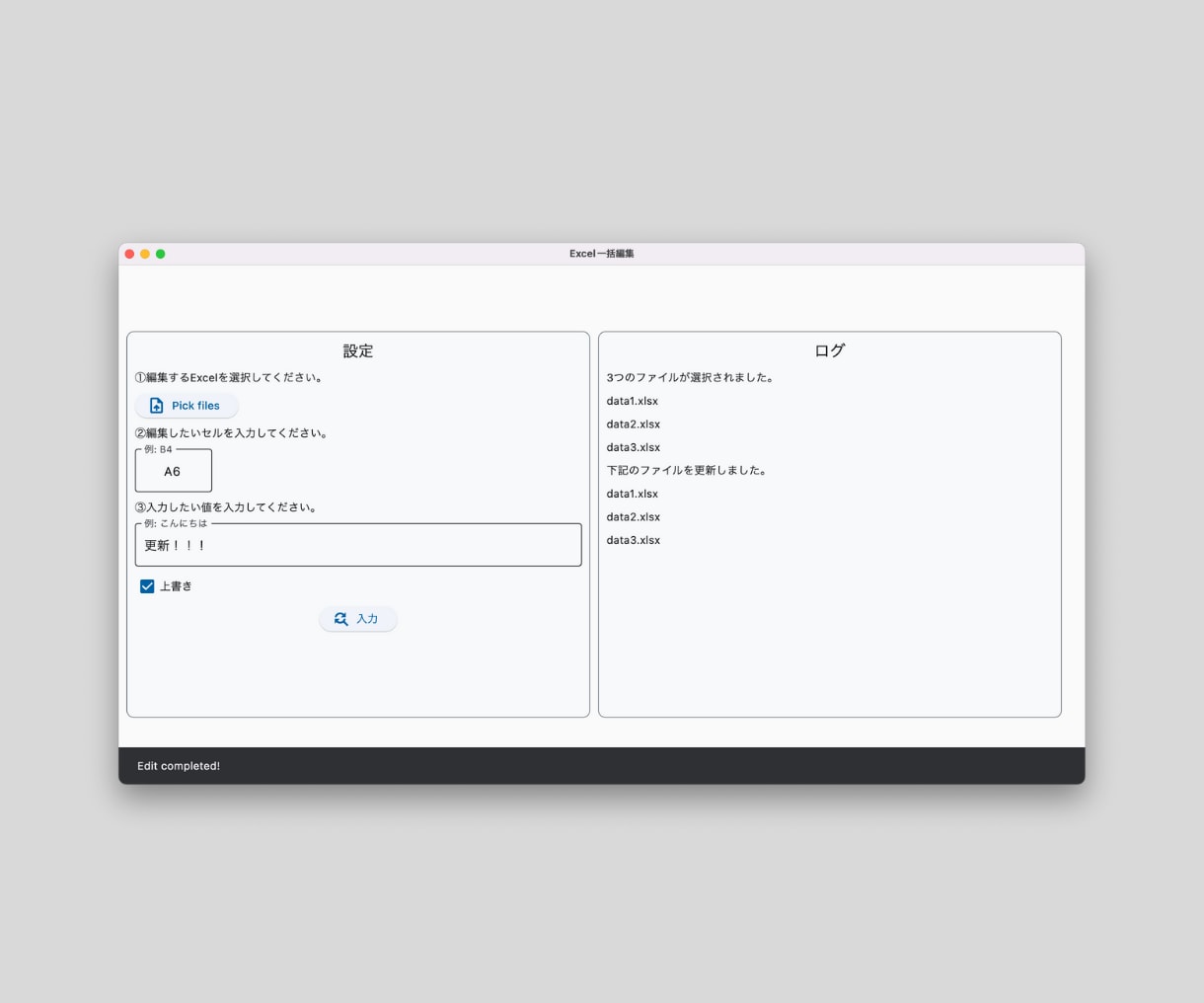
Task: Click the refresh icon on the 入力 button
Action: [341, 619]
